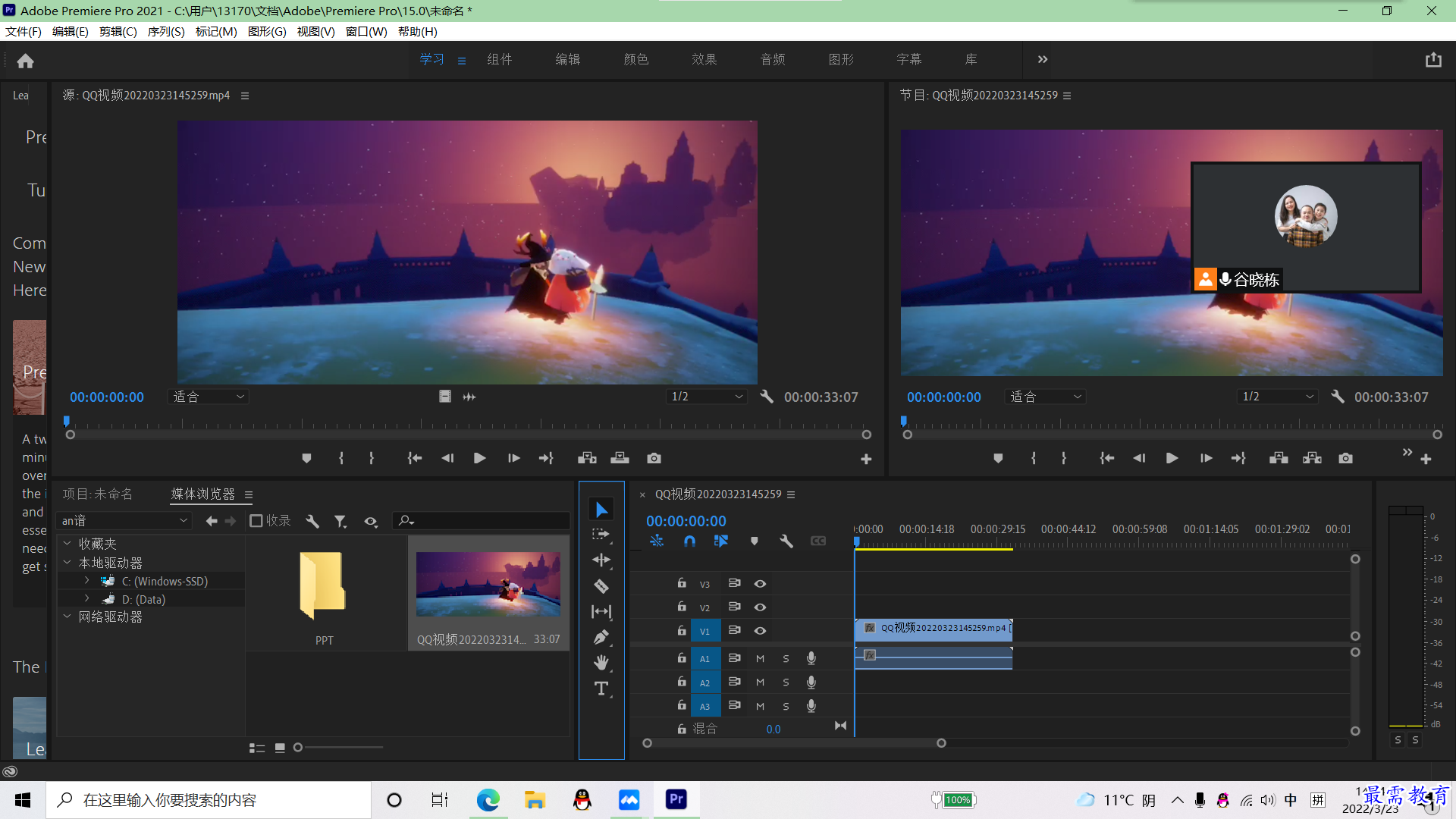
Task: Select the V1 video clip on timeline
Action: (x=934, y=629)
